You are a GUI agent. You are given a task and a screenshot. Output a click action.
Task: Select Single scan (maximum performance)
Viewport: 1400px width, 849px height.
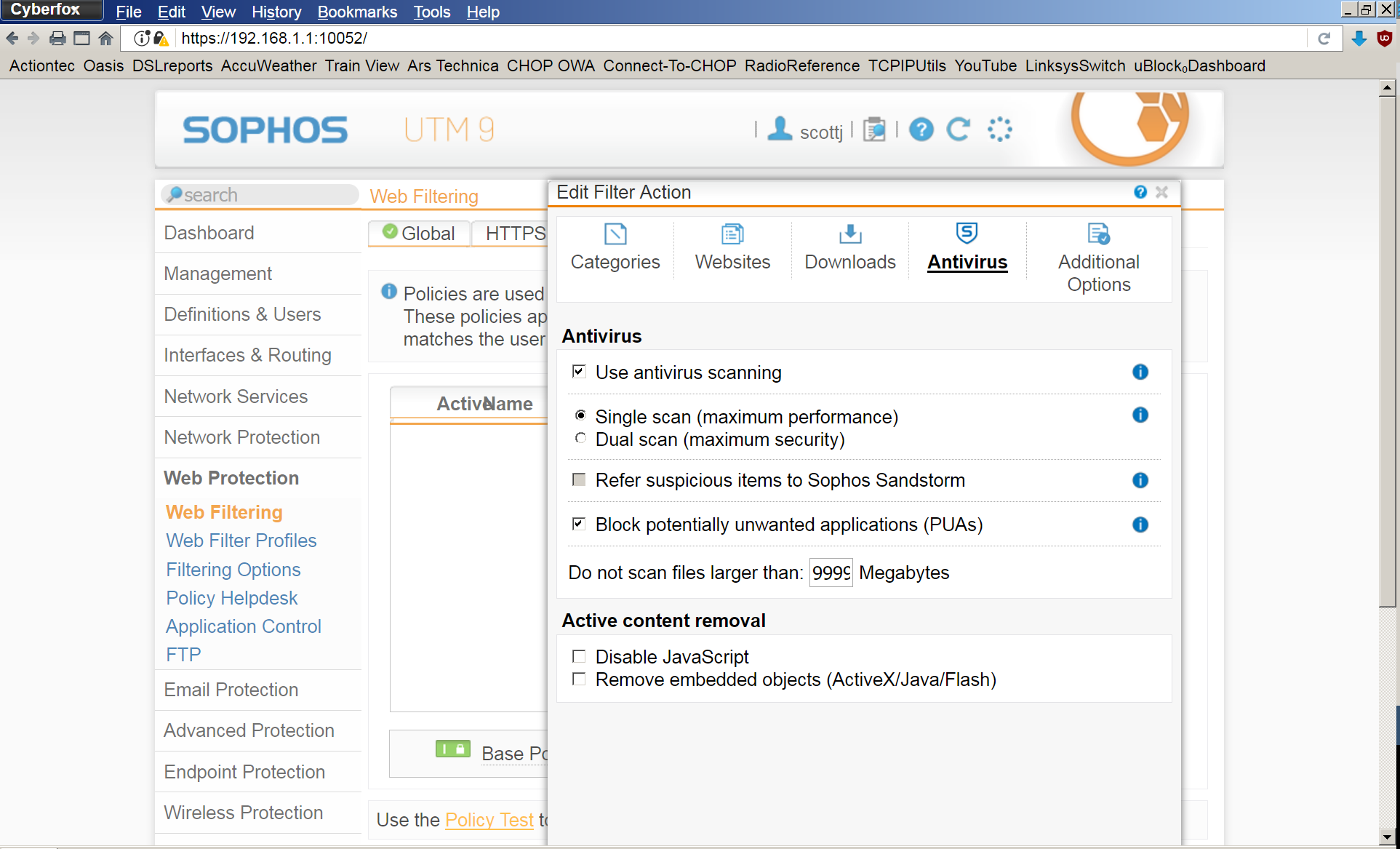click(x=580, y=415)
